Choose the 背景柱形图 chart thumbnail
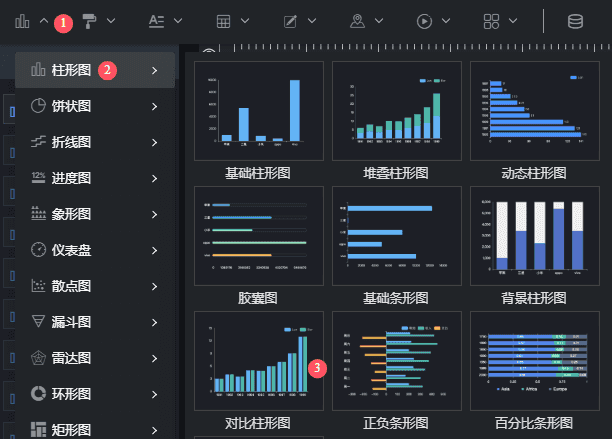This screenshot has width=612, height=439. click(535, 236)
